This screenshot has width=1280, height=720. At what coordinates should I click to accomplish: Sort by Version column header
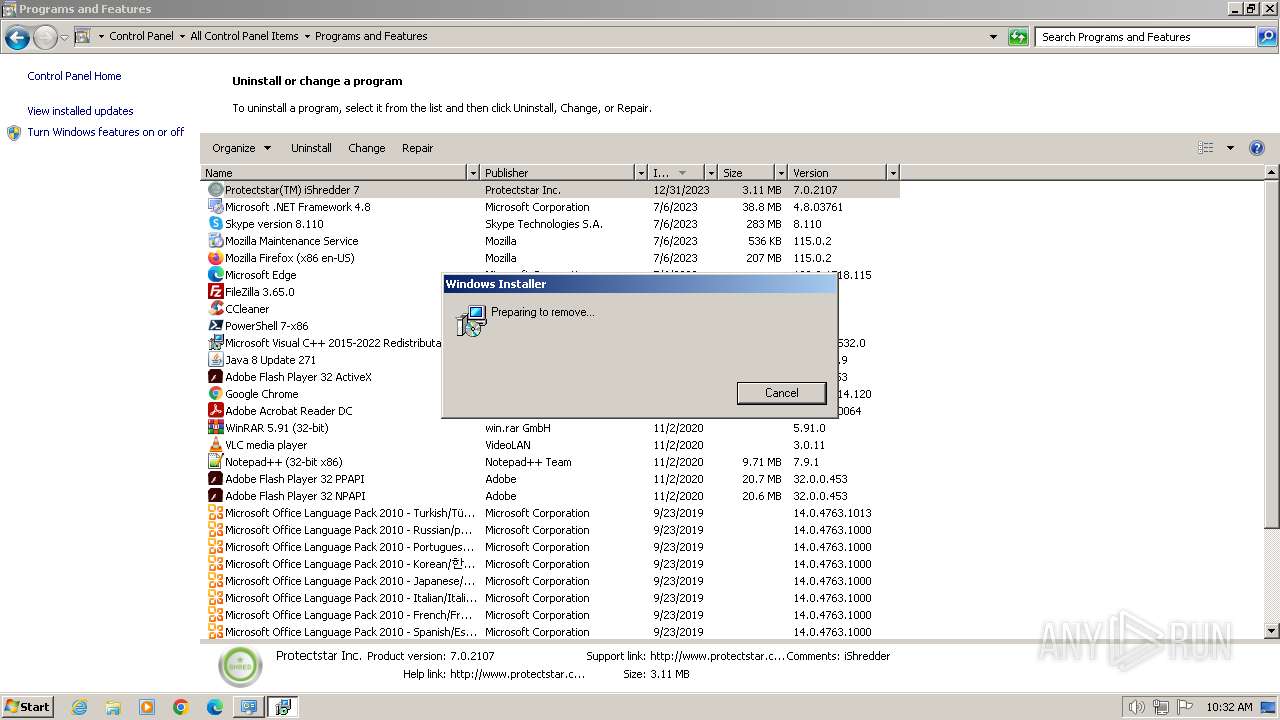pyautogui.click(x=838, y=173)
